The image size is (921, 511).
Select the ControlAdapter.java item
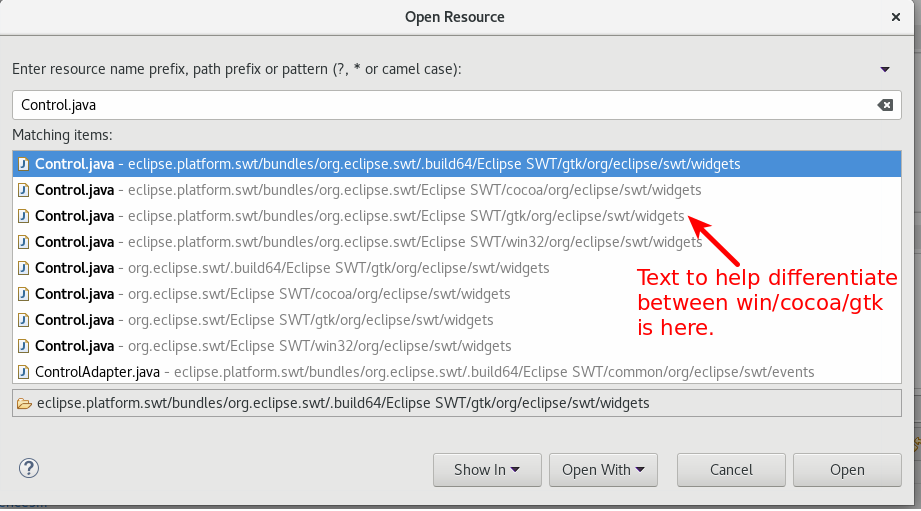456,372
